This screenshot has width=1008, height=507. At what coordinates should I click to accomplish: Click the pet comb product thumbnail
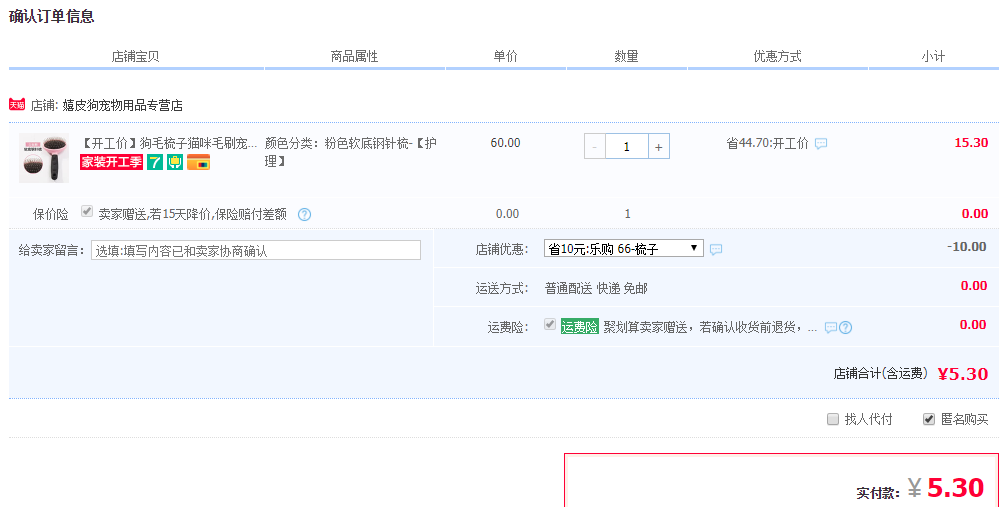[x=43, y=158]
